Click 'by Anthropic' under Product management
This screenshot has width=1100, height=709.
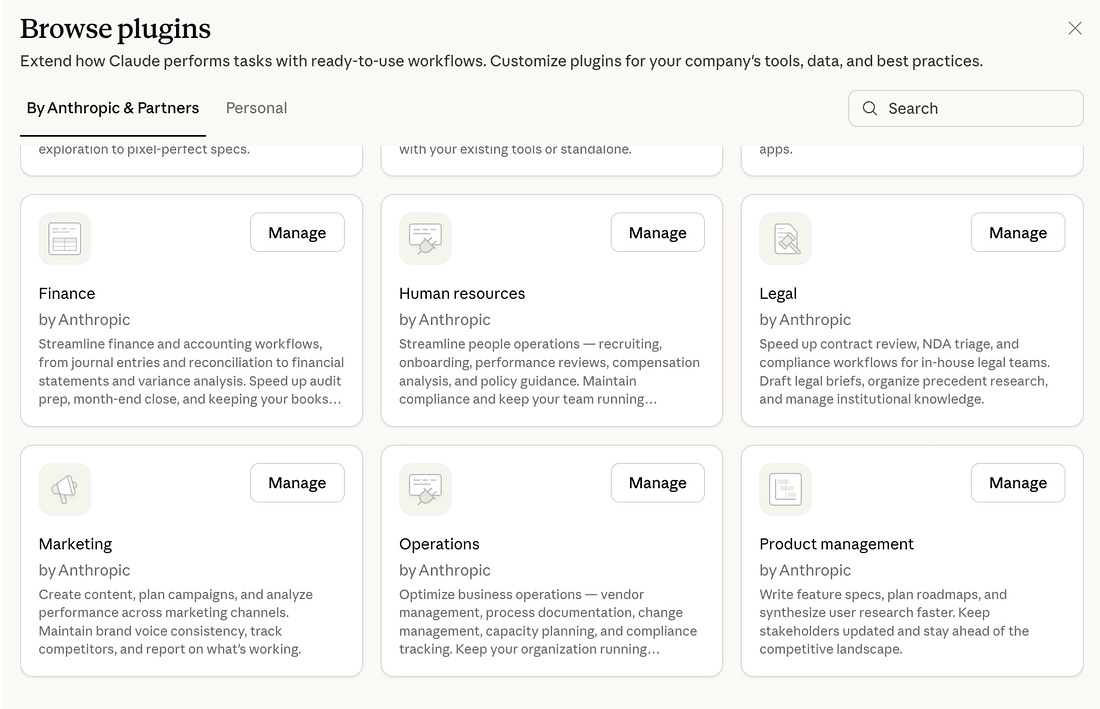[805, 570]
